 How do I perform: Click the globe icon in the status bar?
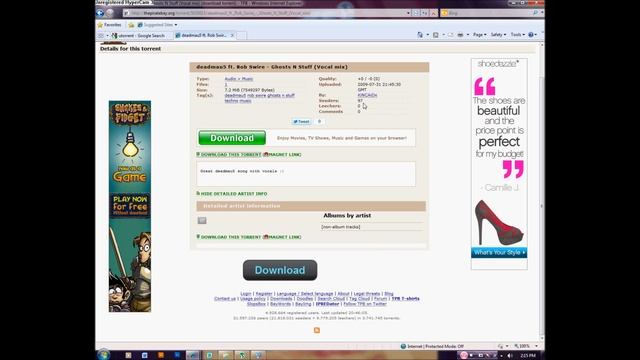point(403,346)
